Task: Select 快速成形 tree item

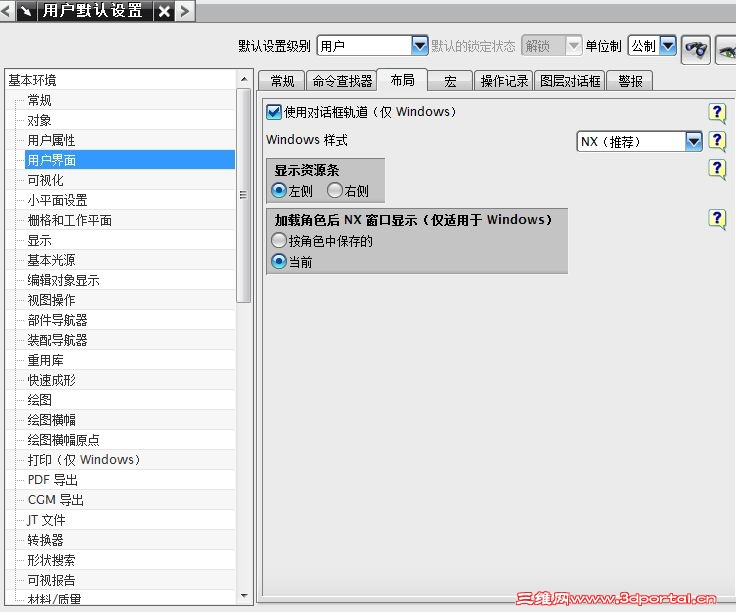Action: click(52, 380)
